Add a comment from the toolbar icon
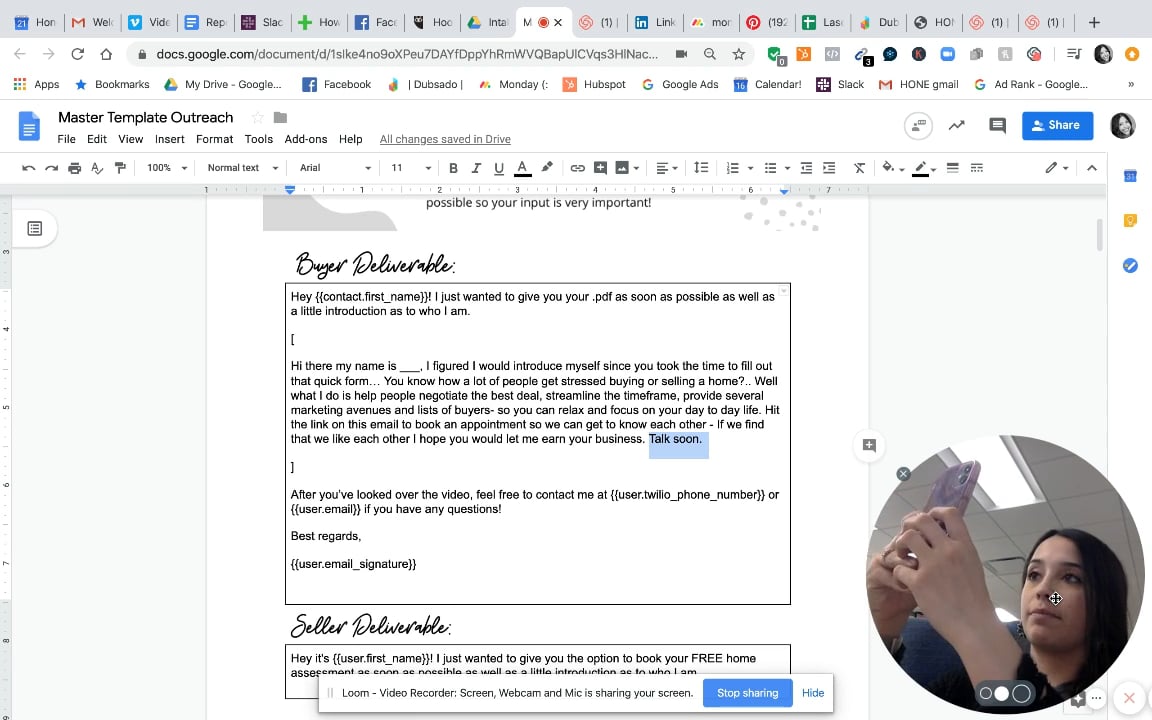Screen dimensions: 1152x720 pyautogui.click(x=600, y=168)
